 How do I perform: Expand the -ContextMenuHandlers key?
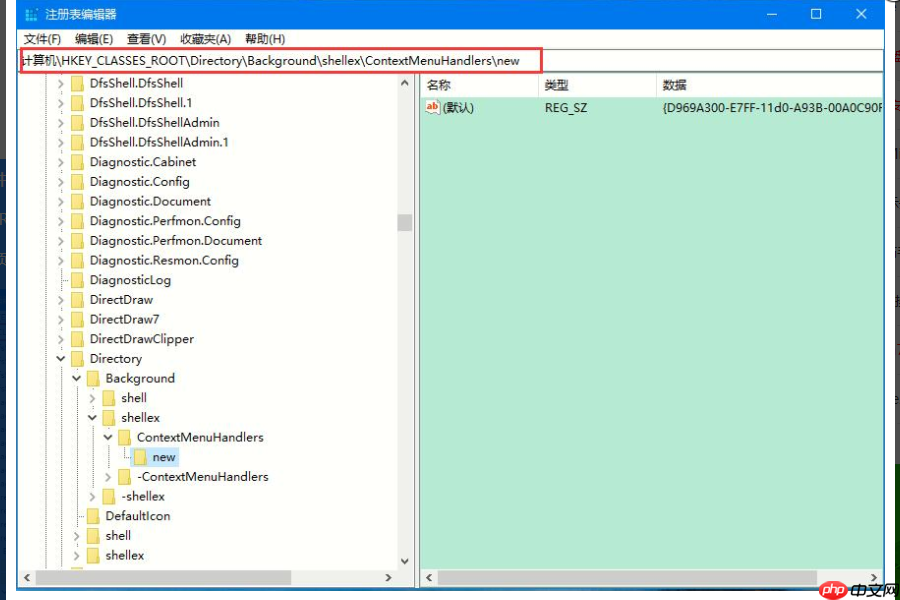(x=108, y=477)
